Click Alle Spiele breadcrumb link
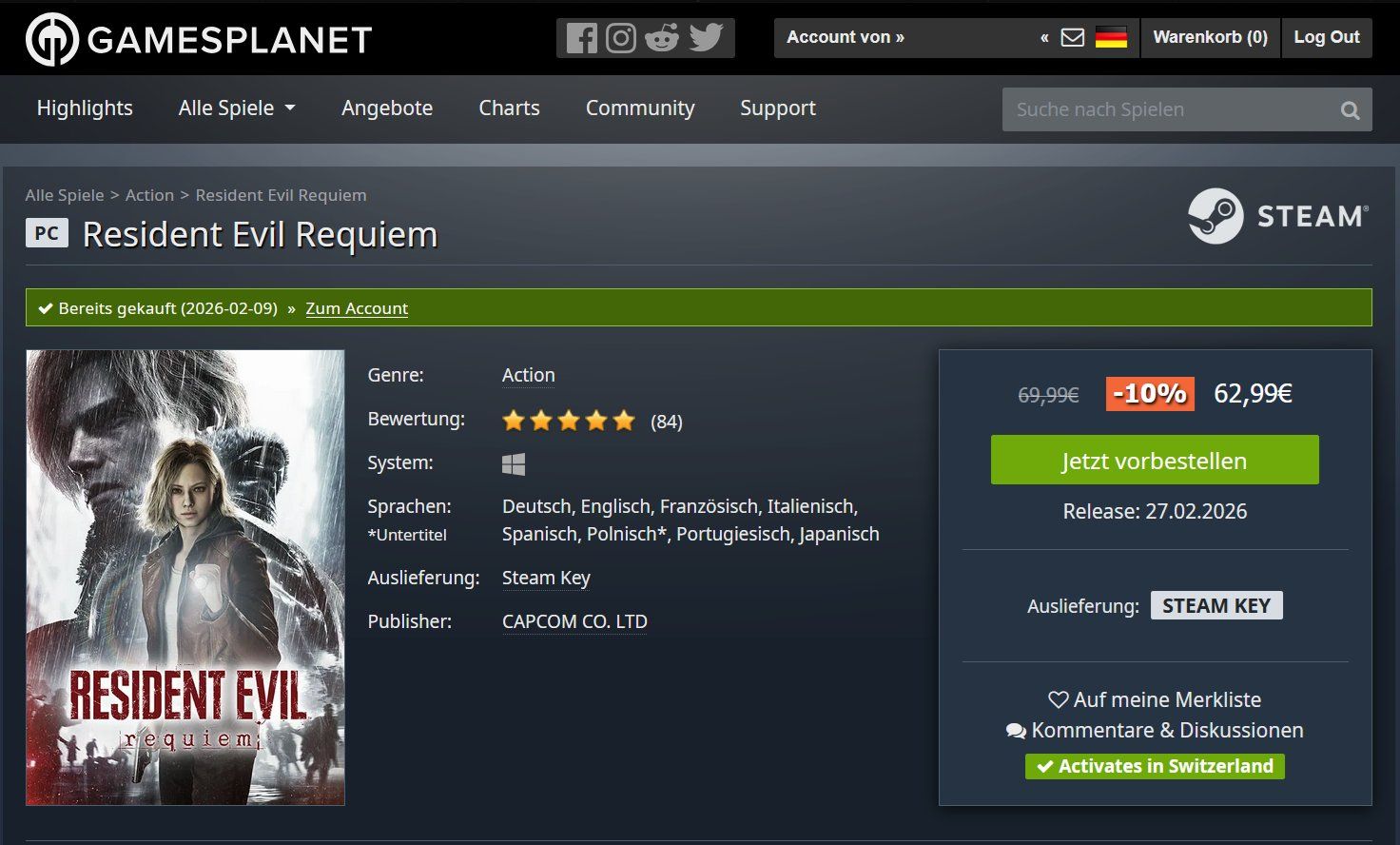The width and height of the screenshot is (1400, 845). point(65,195)
